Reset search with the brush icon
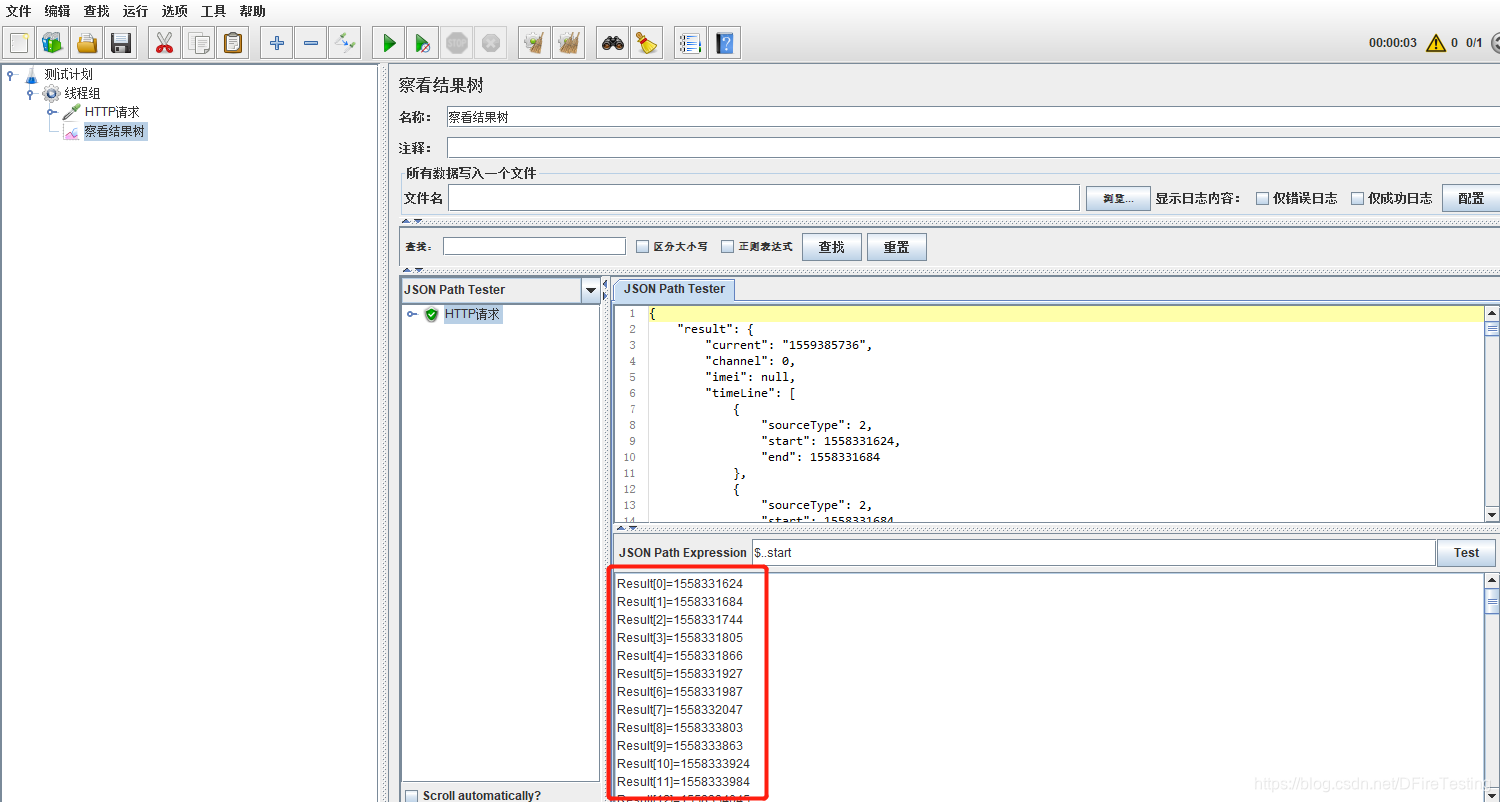The height and width of the screenshot is (802, 1500). click(647, 43)
